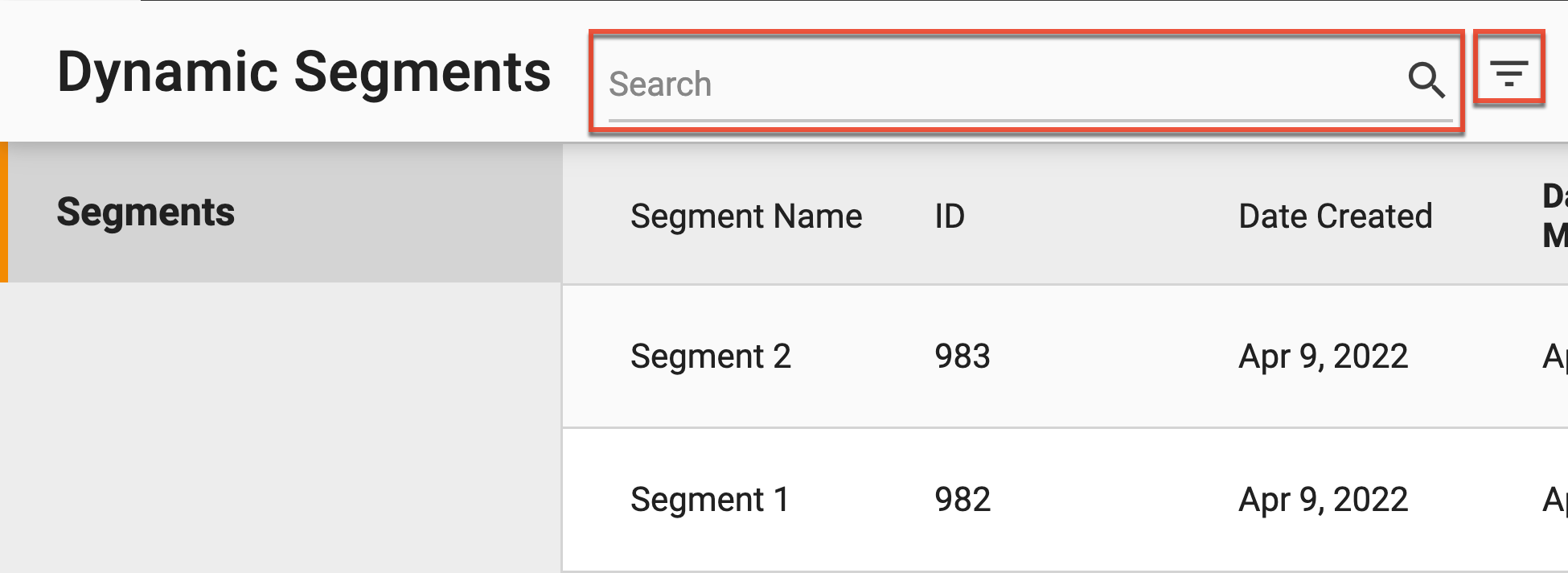
Task: Click Segment 2's Date Created value
Action: pyautogui.click(x=1322, y=357)
